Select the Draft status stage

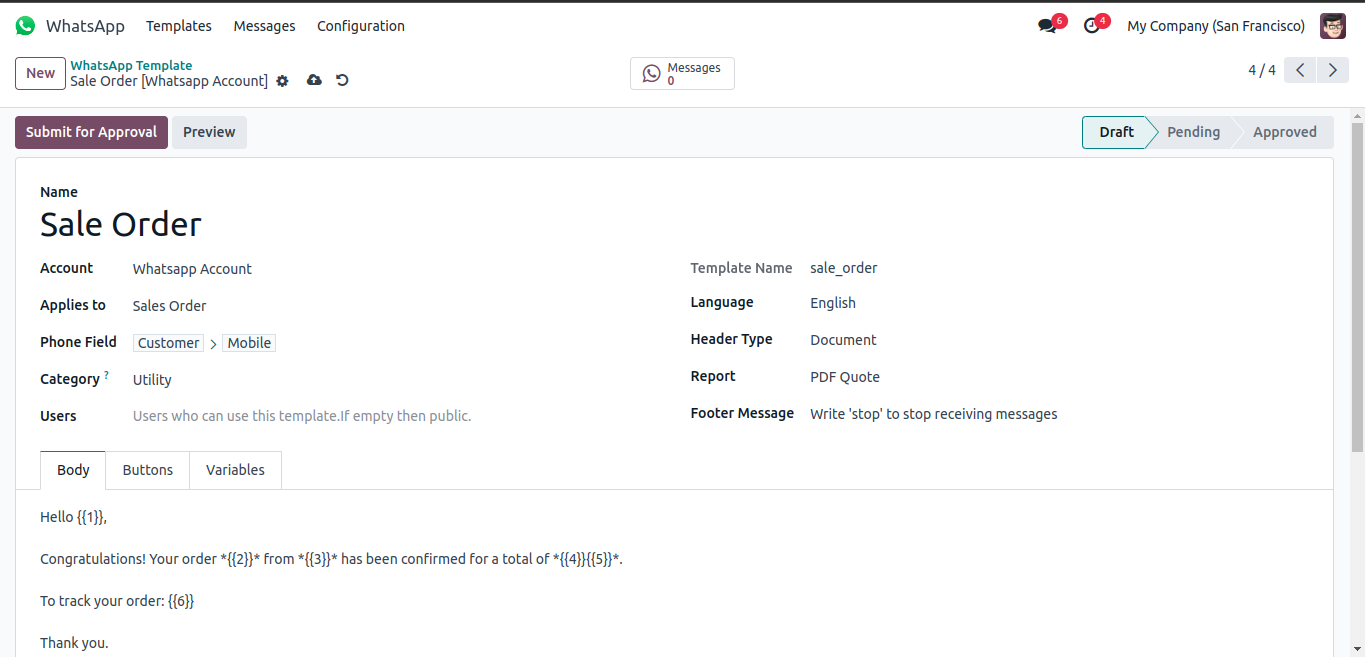pos(1116,132)
